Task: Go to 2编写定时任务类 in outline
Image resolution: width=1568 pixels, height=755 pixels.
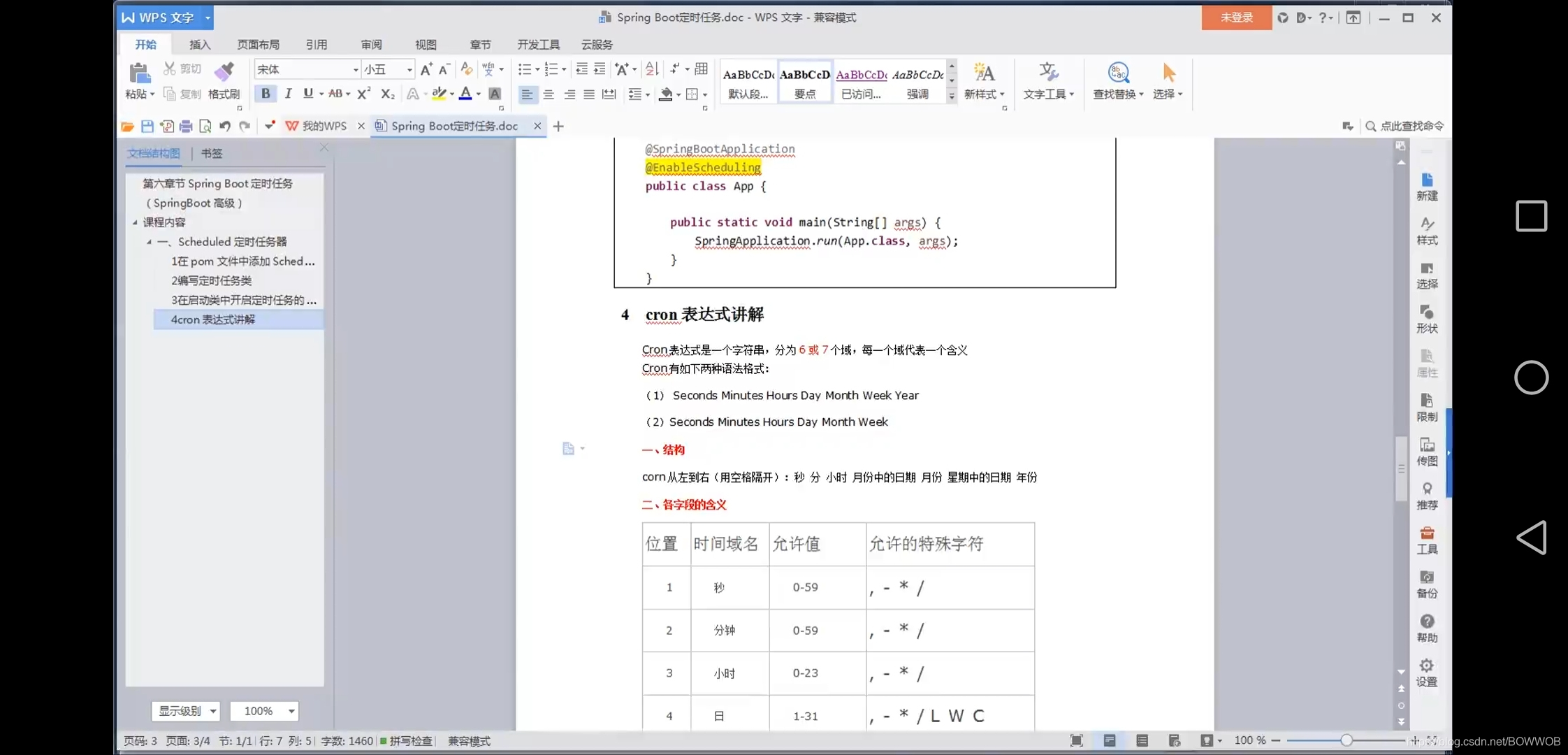Action: 211,280
